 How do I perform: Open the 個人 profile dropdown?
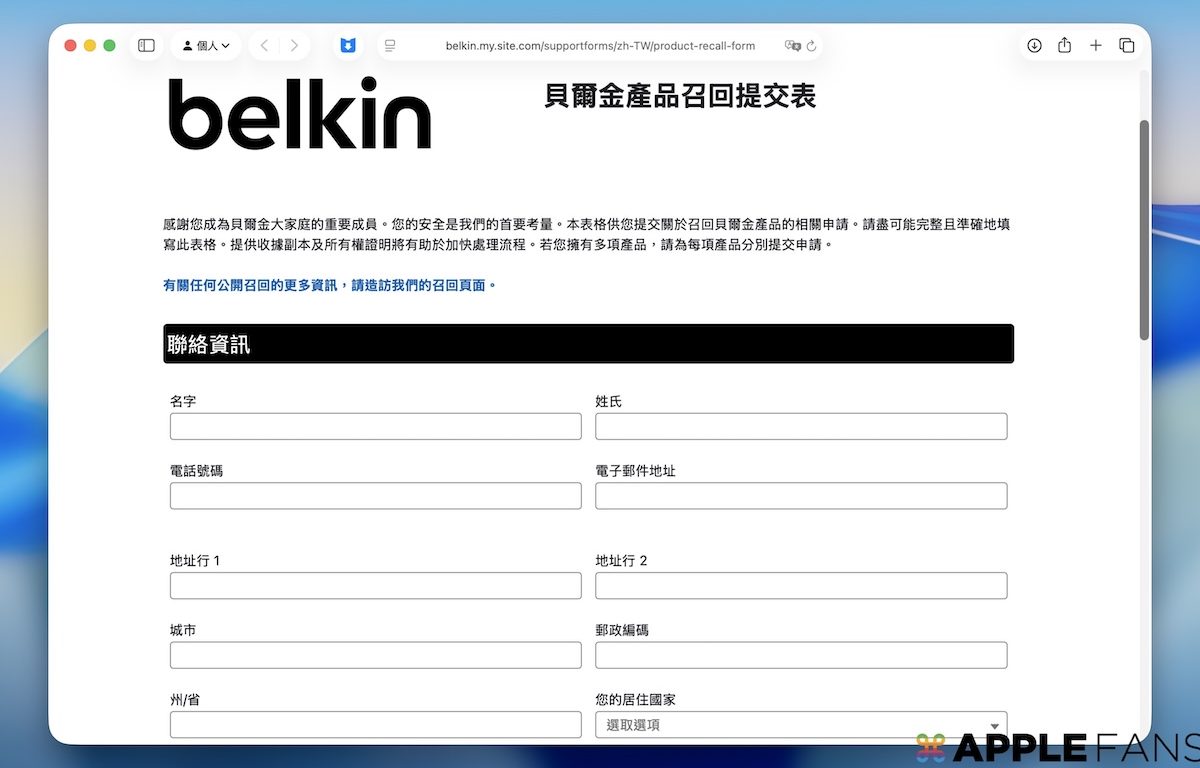click(207, 46)
